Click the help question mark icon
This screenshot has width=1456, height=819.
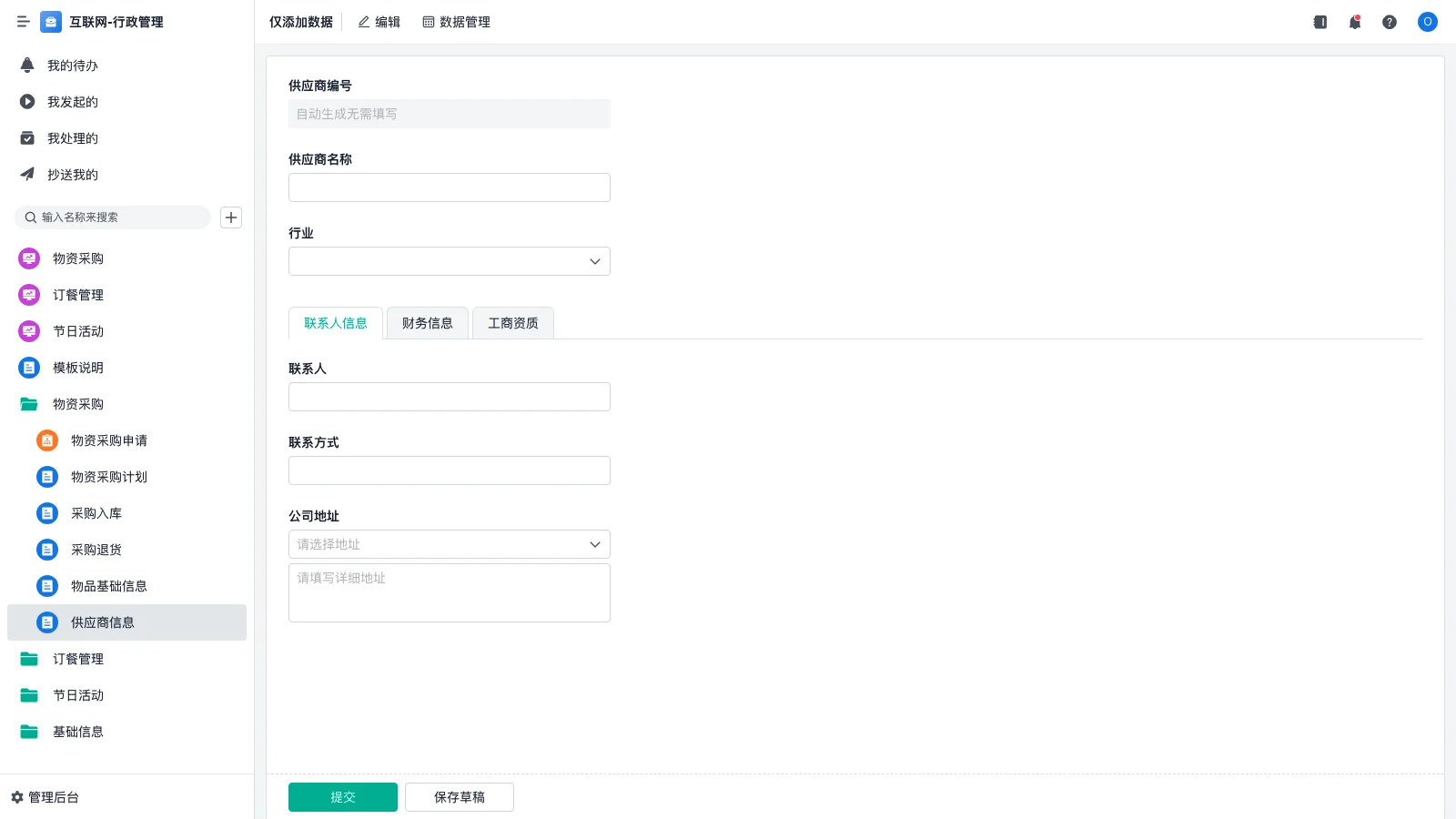tap(1390, 22)
